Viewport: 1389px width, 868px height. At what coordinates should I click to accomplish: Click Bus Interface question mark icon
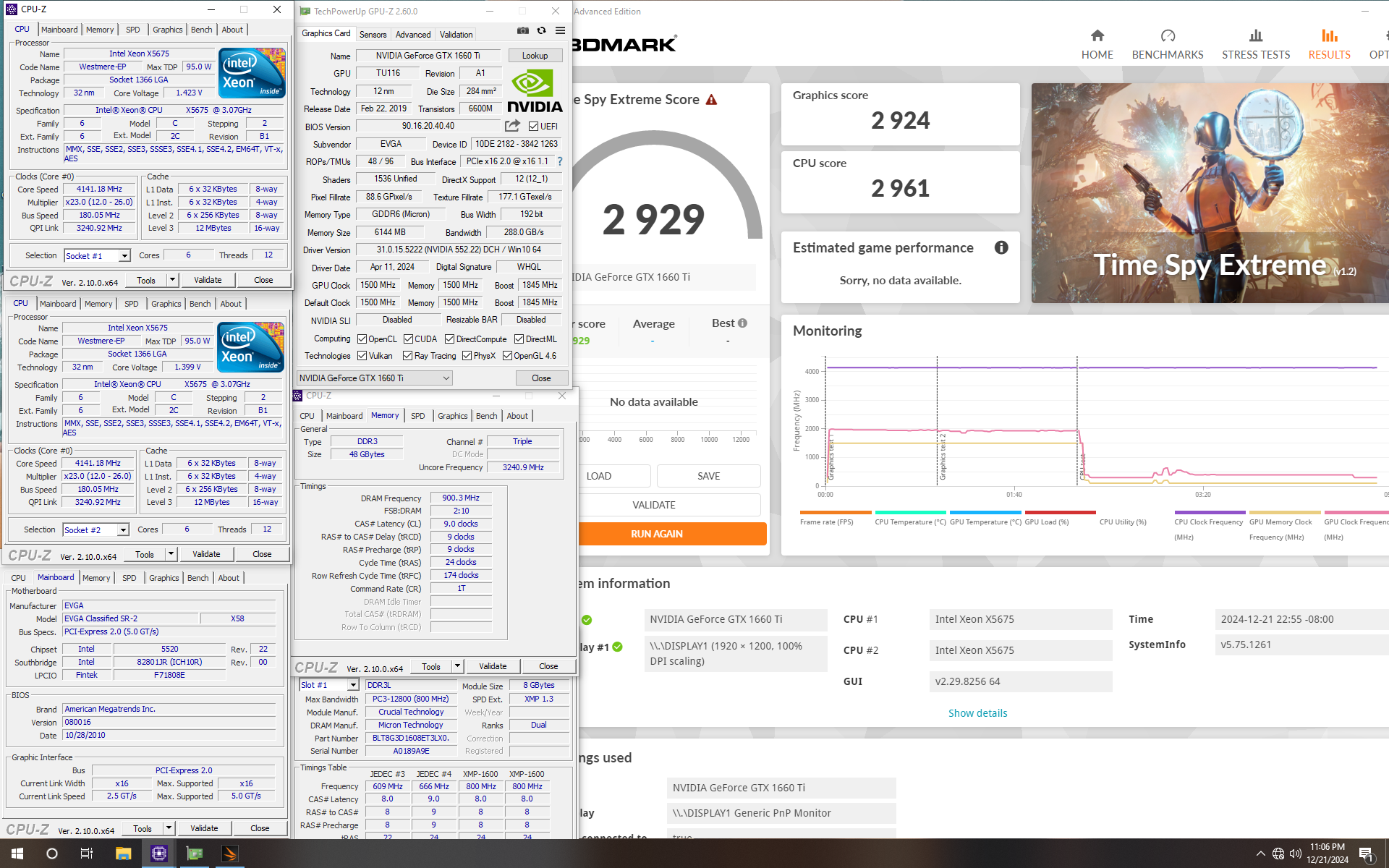coord(559,161)
